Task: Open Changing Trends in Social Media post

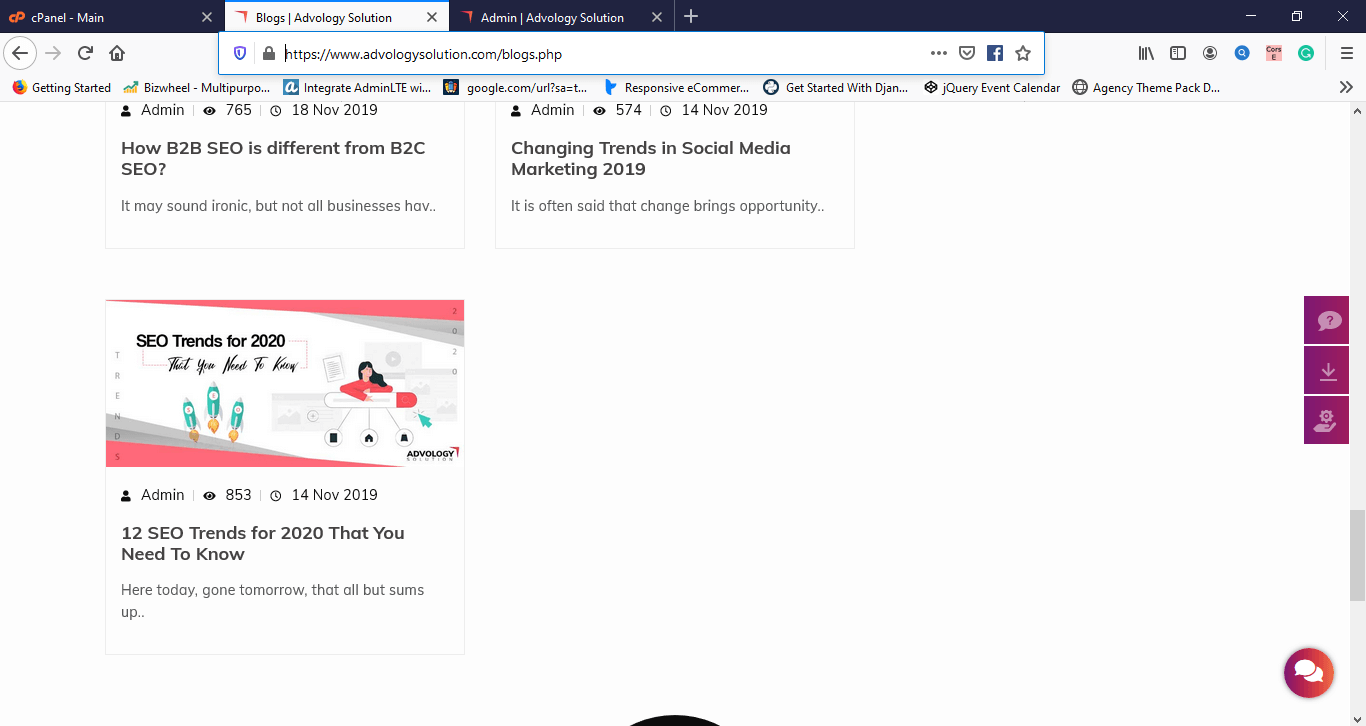Action: [x=651, y=158]
